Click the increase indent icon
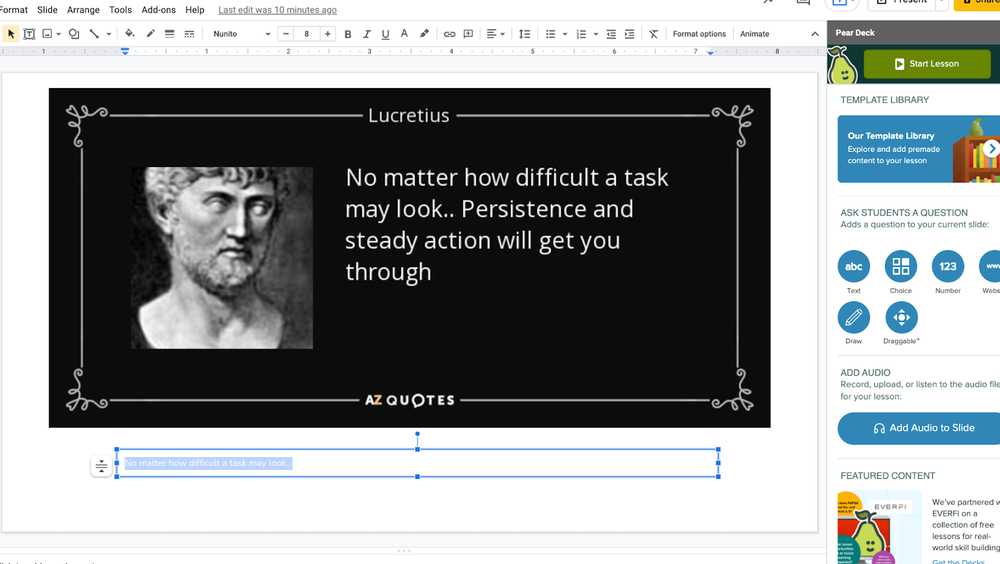This screenshot has height=564, width=1000. 629,34
